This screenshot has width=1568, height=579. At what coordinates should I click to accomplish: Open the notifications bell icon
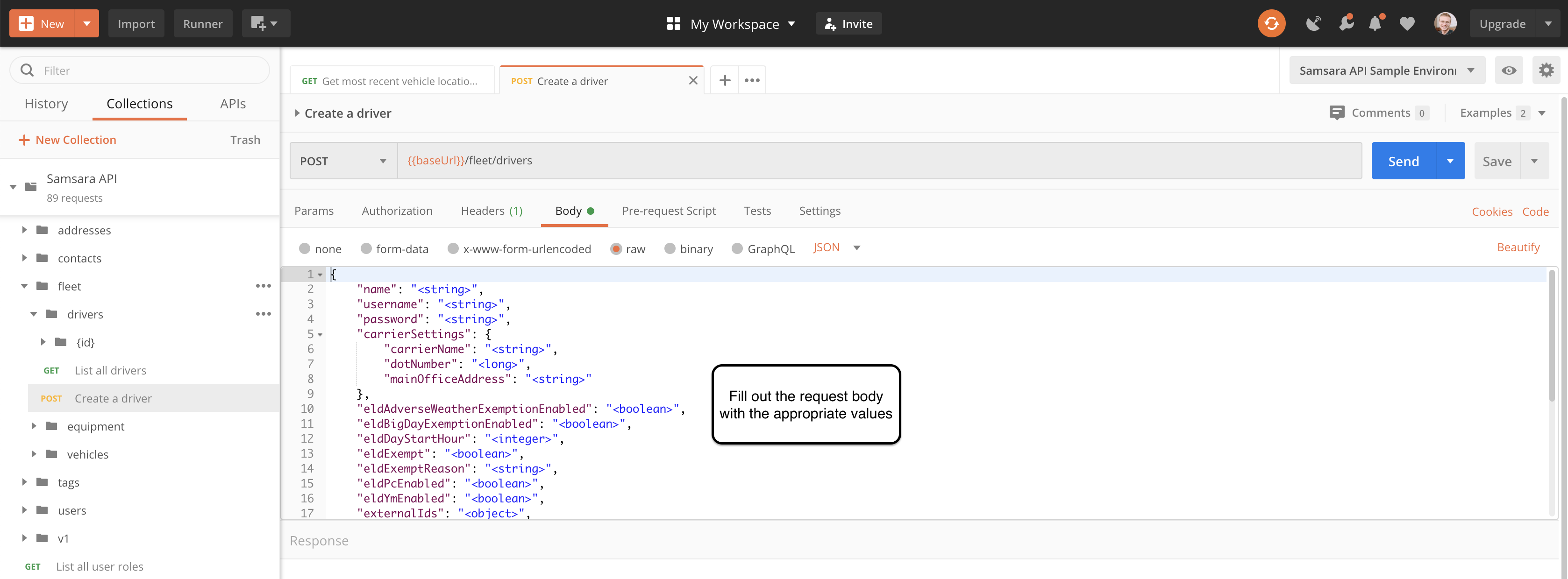[x=1375, y=24]
